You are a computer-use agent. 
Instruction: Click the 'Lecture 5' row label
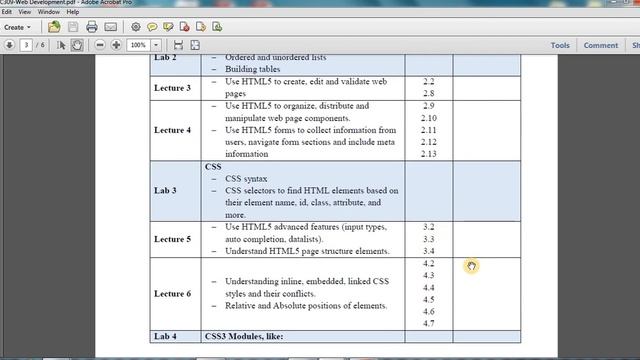172,239
